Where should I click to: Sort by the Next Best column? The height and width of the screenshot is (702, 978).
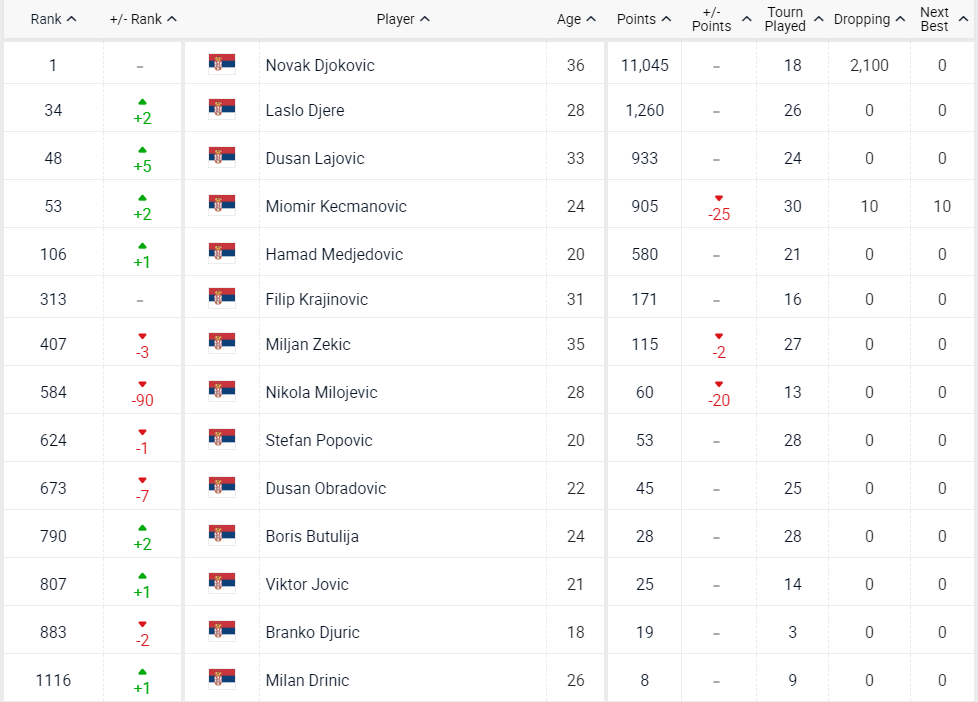942,19
